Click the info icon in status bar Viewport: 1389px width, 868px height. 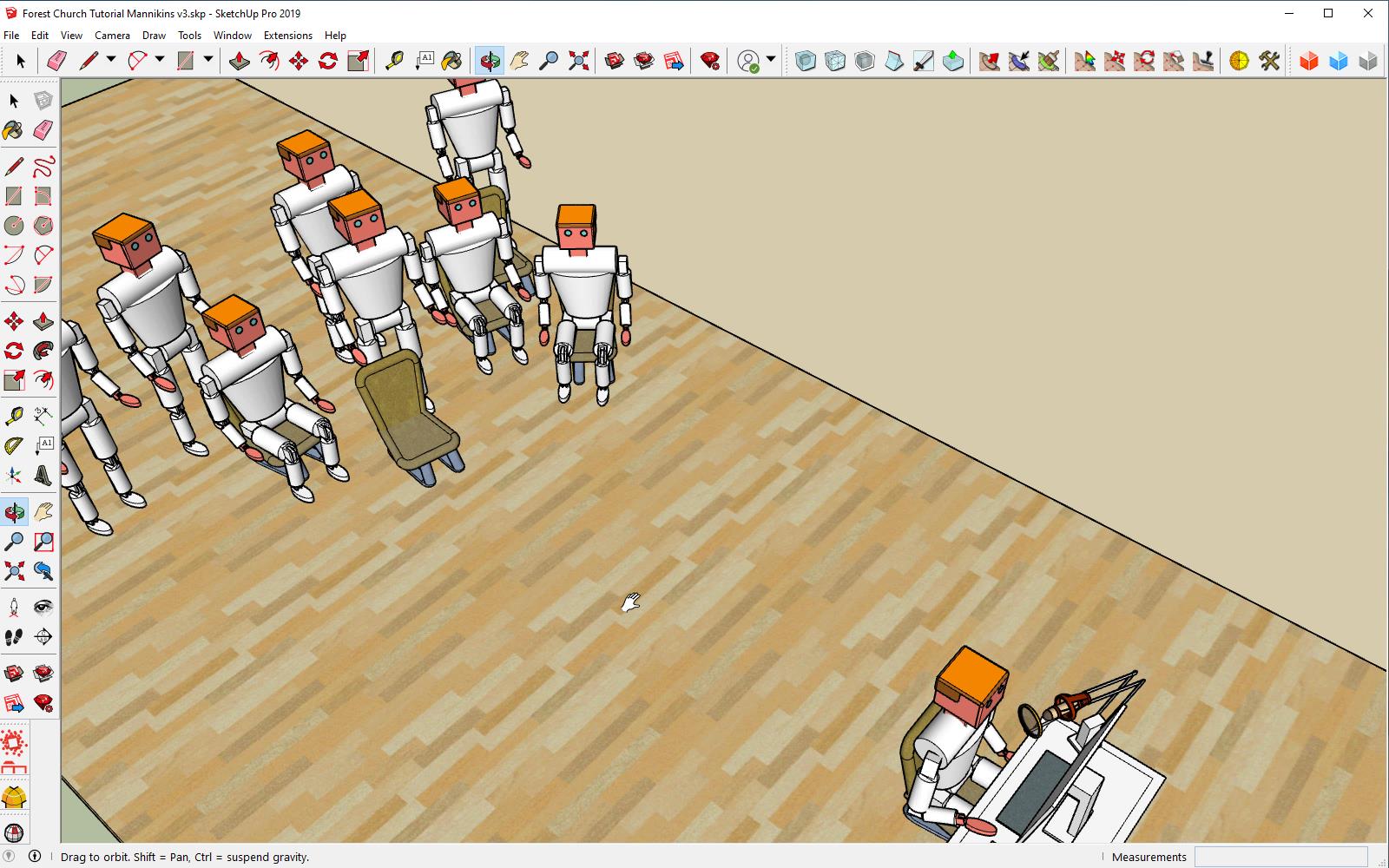pyautogui.click(x=35, y=857)
